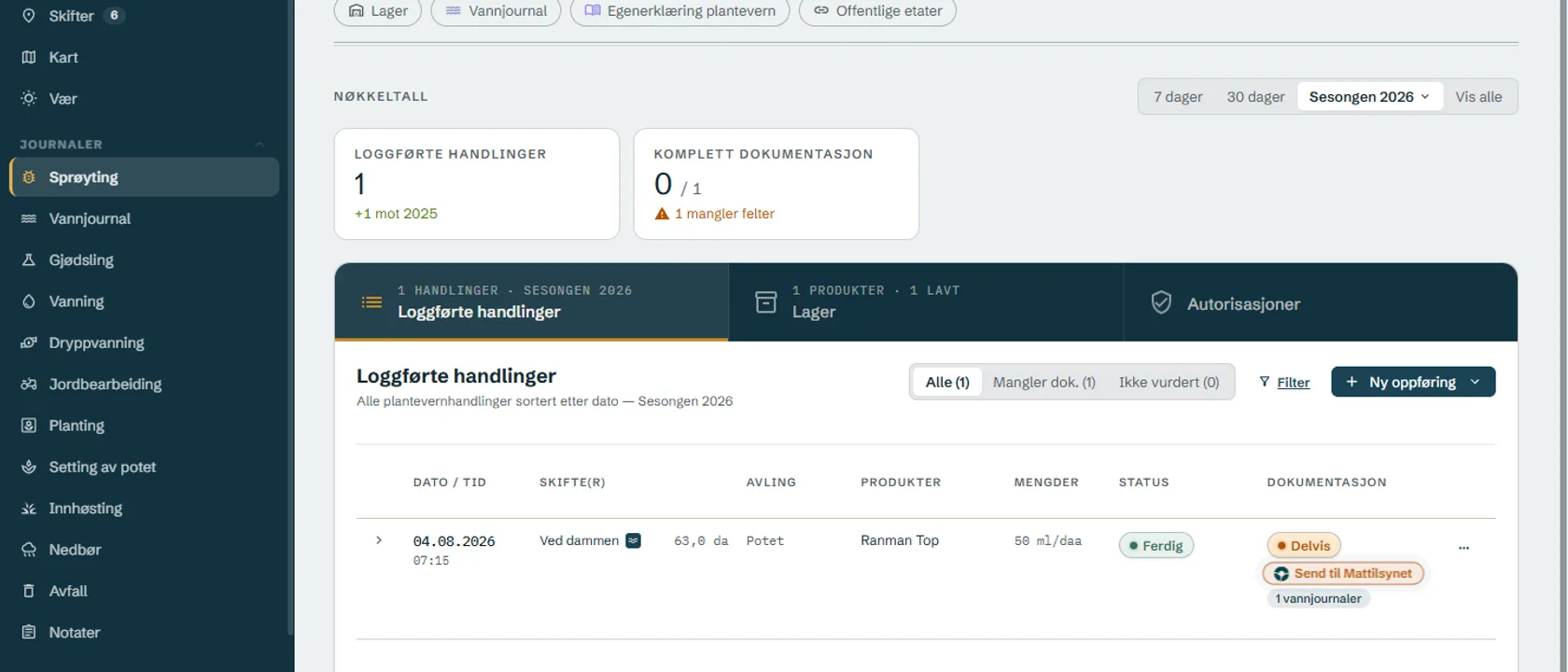Viewport: 1568px width, 672px height.
Task: Click the Ranman Top product cell
Action: coord(900,540)
